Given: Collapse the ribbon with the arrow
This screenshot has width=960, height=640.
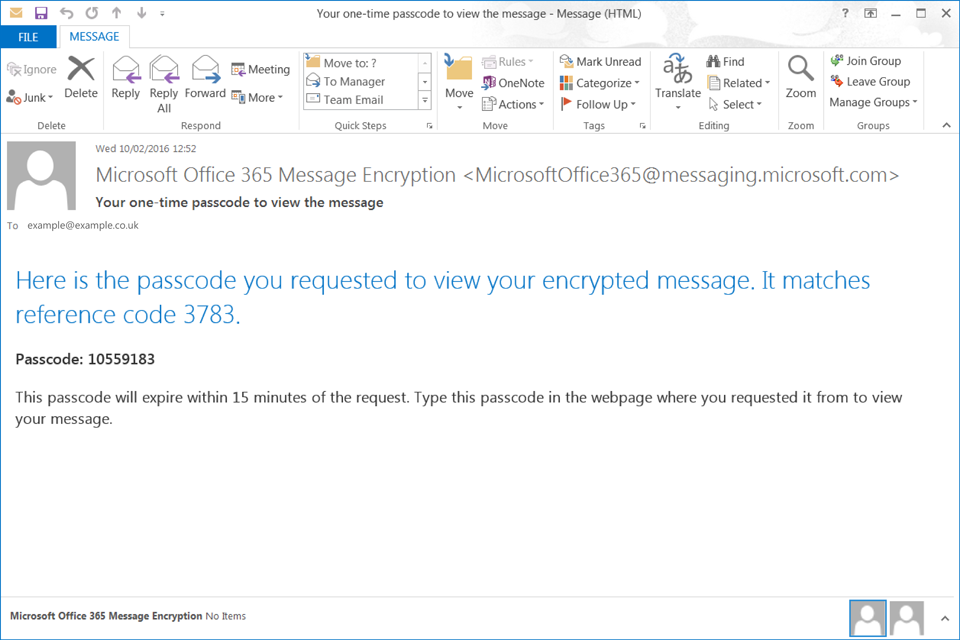Looking at the screenshot, I should 947,125.
